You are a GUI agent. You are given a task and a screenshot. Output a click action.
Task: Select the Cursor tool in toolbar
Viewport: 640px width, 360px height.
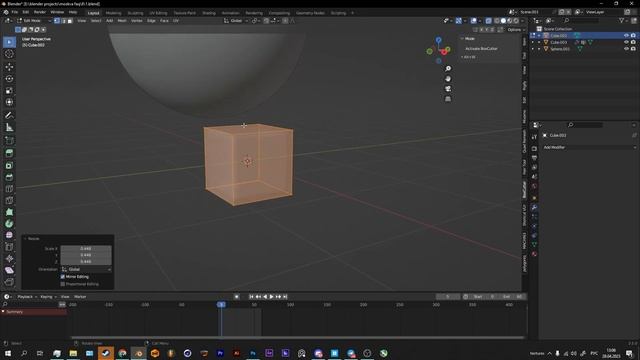9,54
